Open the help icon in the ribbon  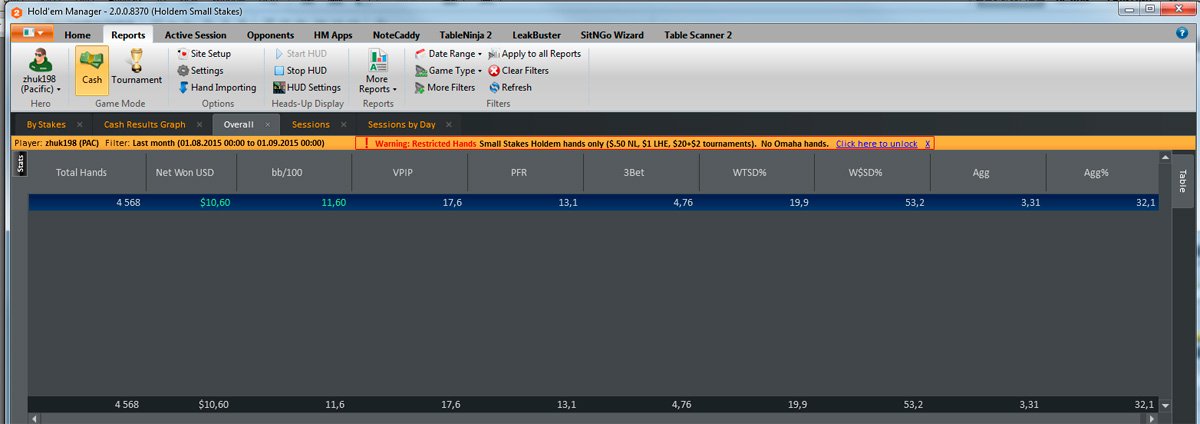pos(1182,33)
